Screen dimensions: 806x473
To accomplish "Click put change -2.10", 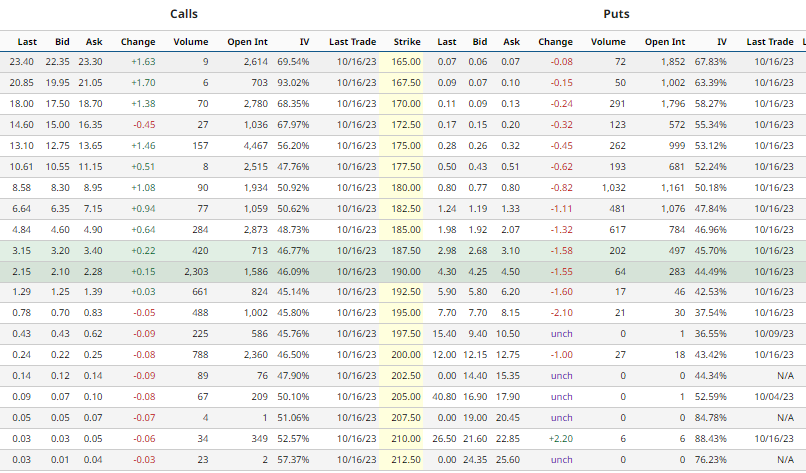I will click(x=561, y=313).
